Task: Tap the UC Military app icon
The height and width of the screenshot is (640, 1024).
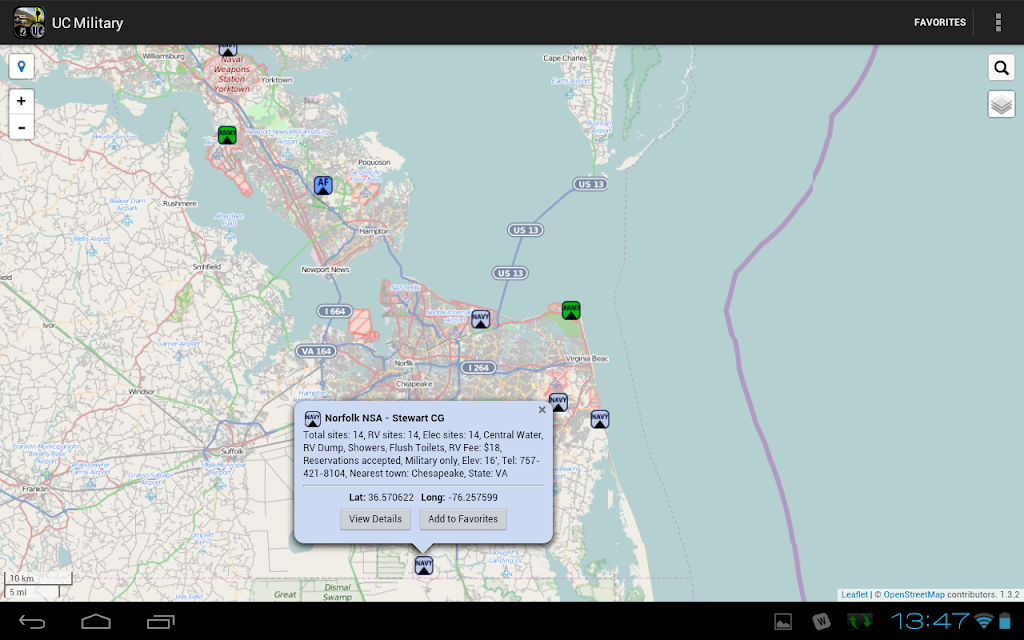Action: 29,22
